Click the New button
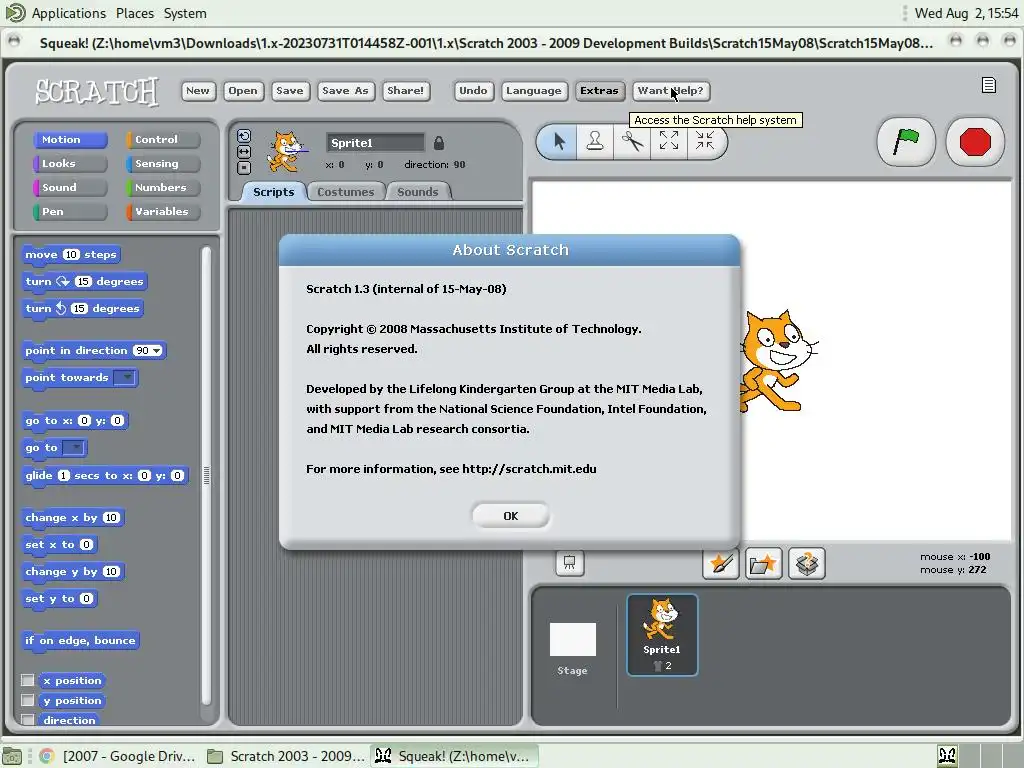 pos(198,91)
